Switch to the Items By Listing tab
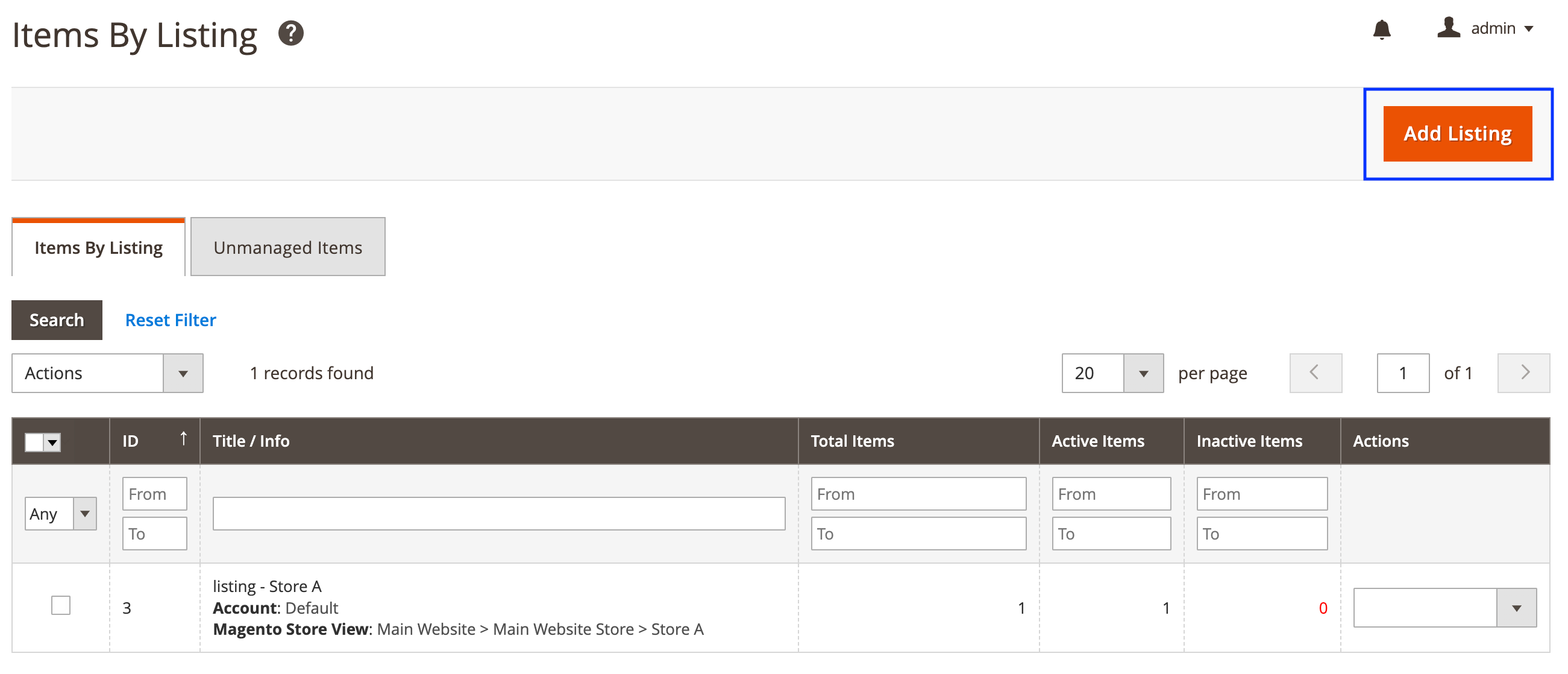1568x674 pixels. pos(98,247)
